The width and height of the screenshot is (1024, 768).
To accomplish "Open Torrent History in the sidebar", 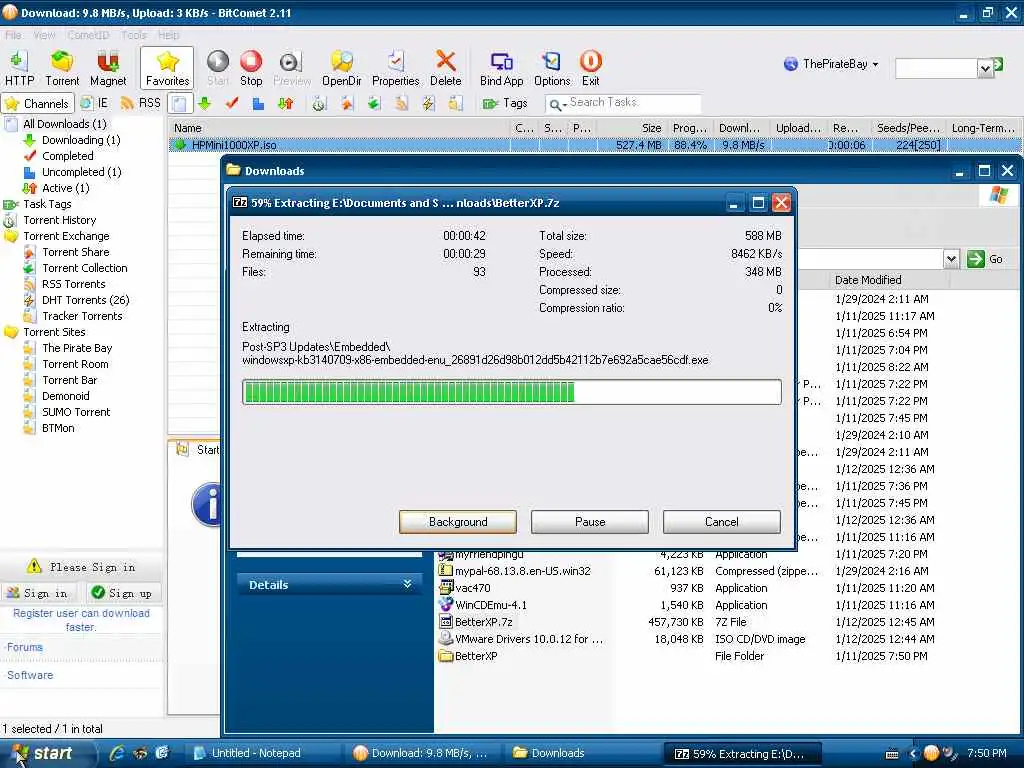I will click(59, 220).
